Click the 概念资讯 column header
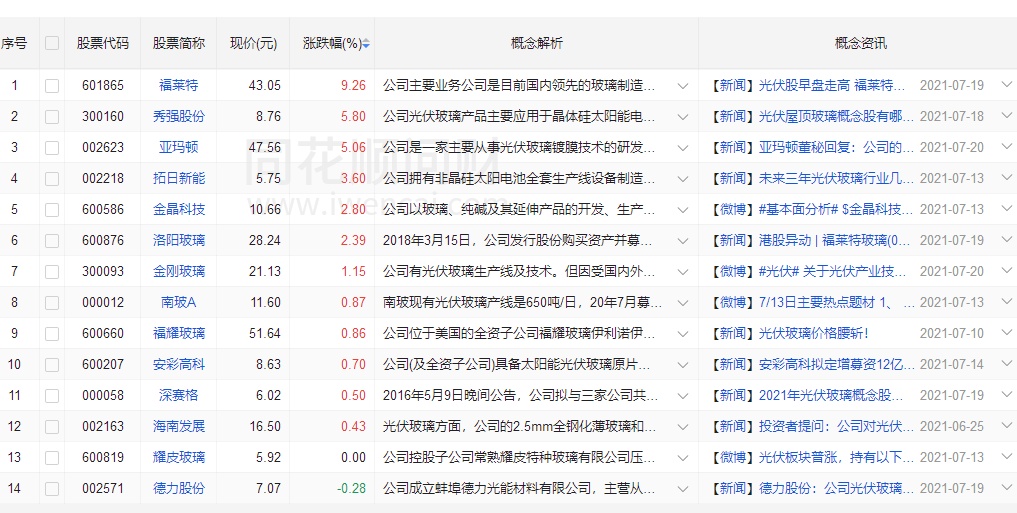Viewport: 1017px width, 513px height. point(861,43)
